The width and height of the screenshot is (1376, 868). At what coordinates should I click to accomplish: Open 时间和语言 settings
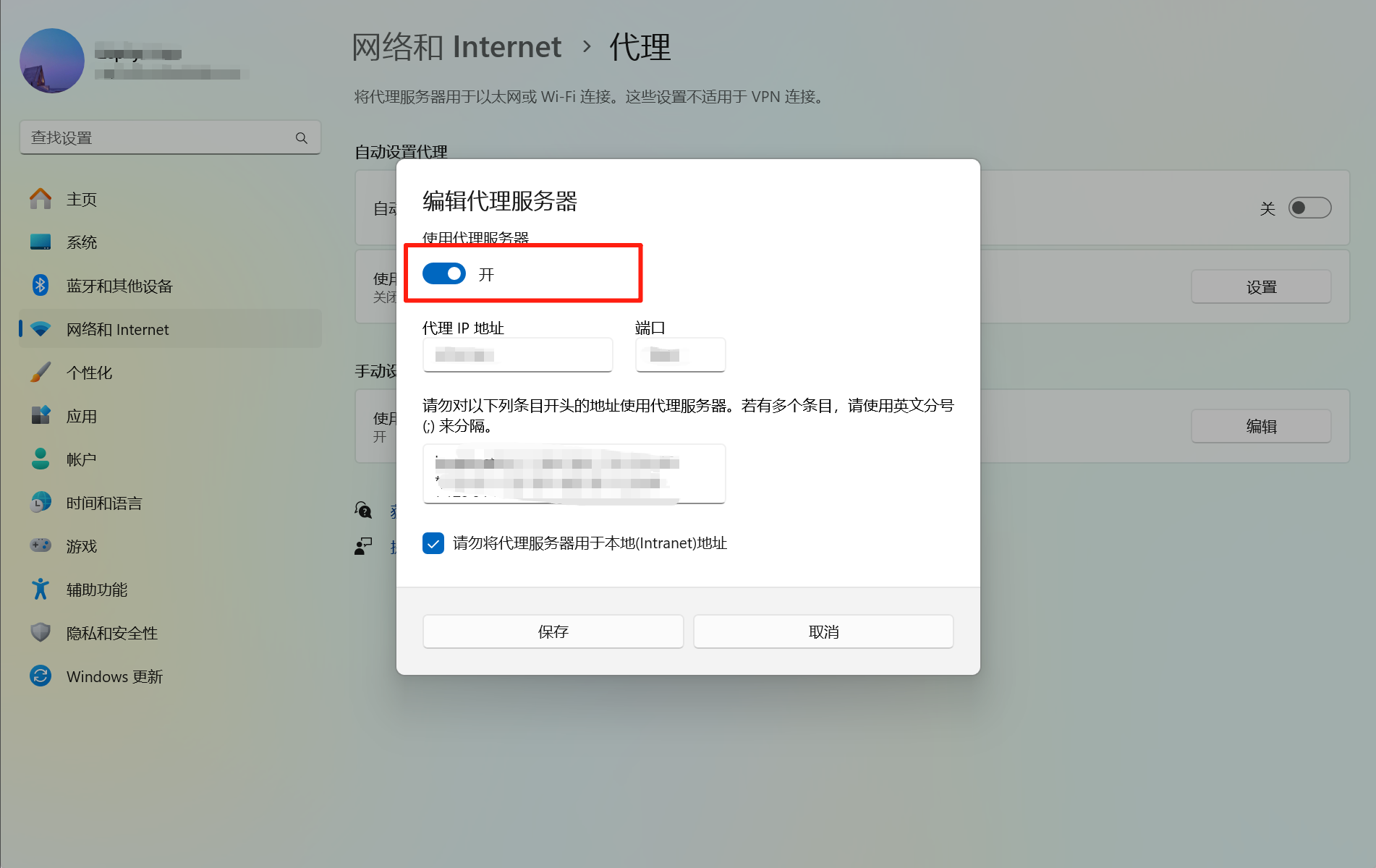(x=171, y=503)
